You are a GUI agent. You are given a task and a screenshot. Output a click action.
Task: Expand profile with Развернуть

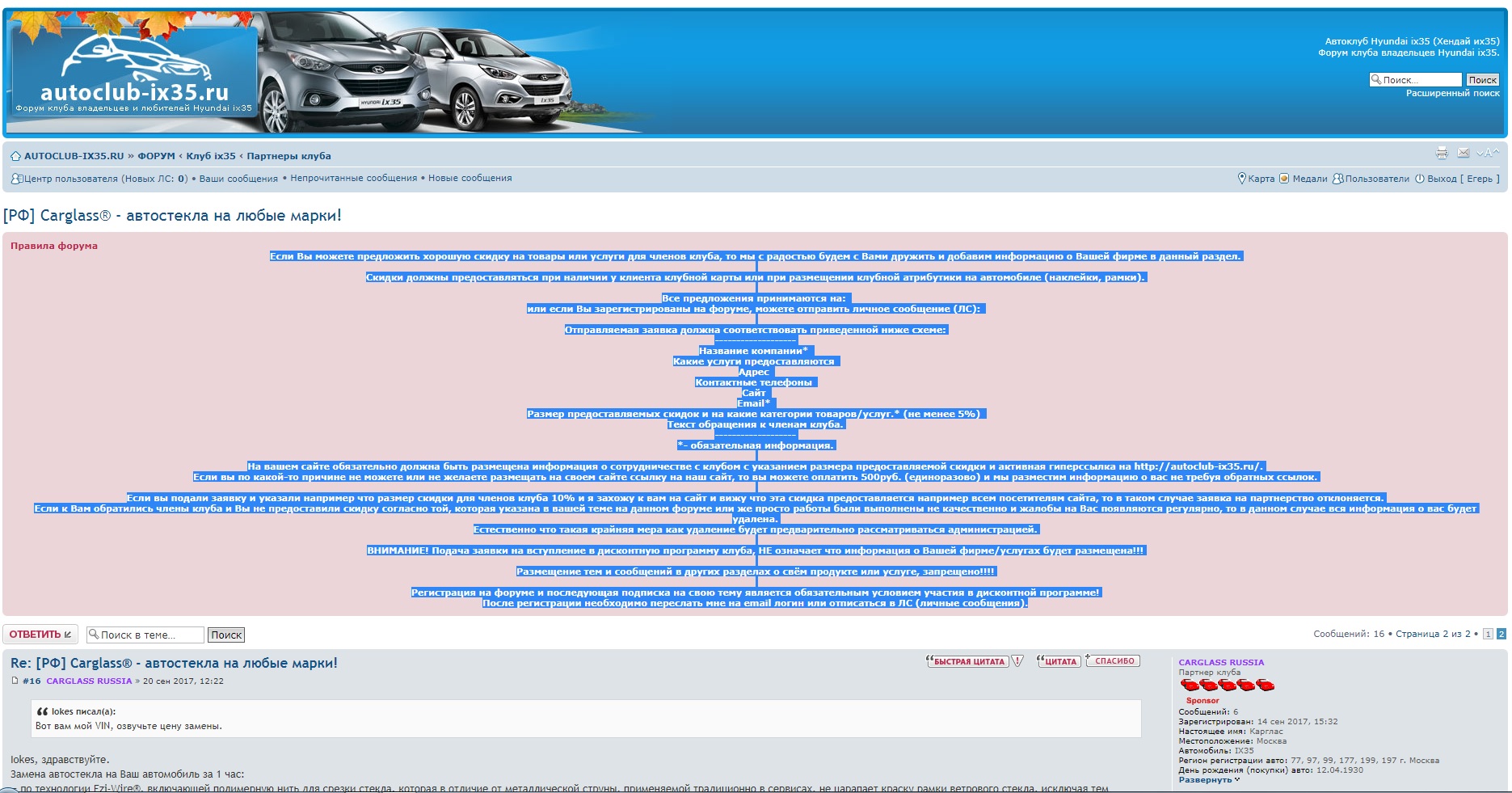[1208, 780]
